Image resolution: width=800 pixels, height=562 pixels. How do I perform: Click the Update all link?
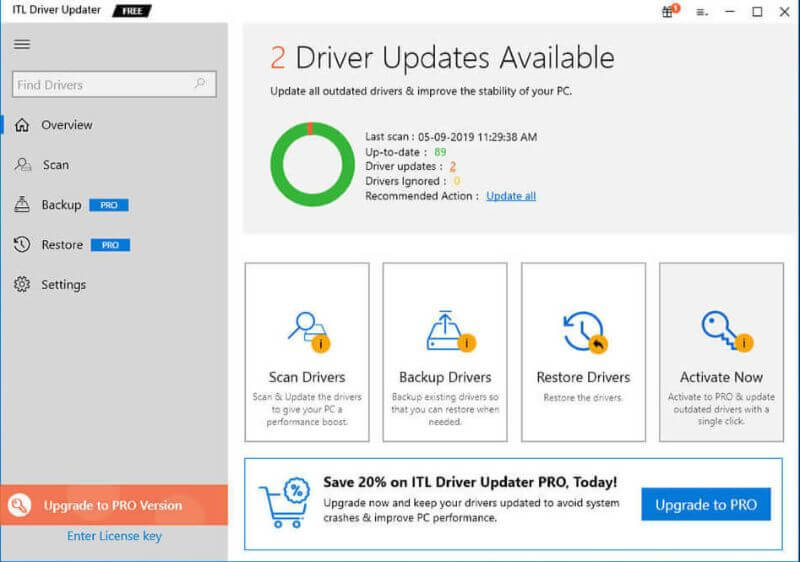[x=511, y=196]
